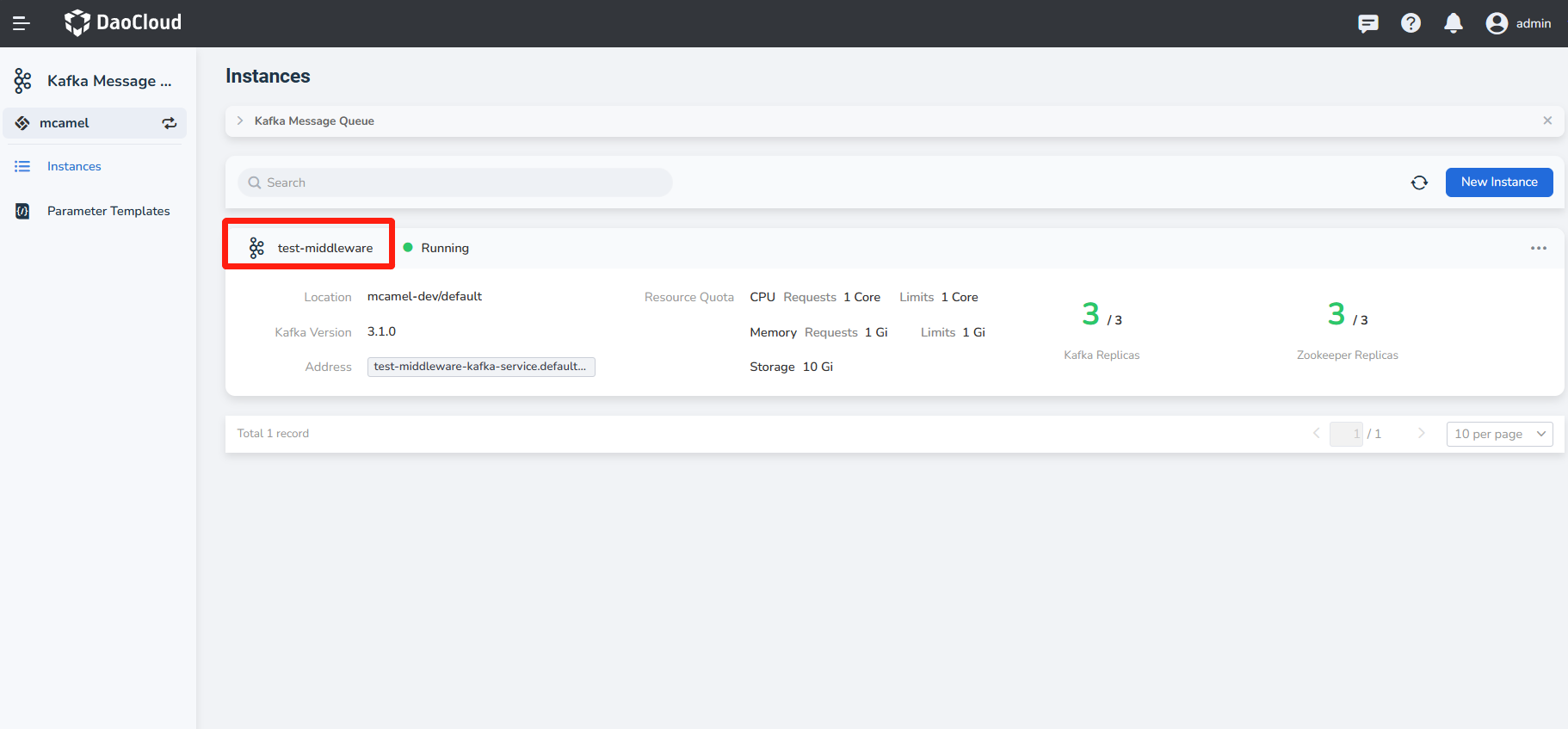The image size is (1568, 729).
Task: Open the help question mark icon
Action: 1411,23
